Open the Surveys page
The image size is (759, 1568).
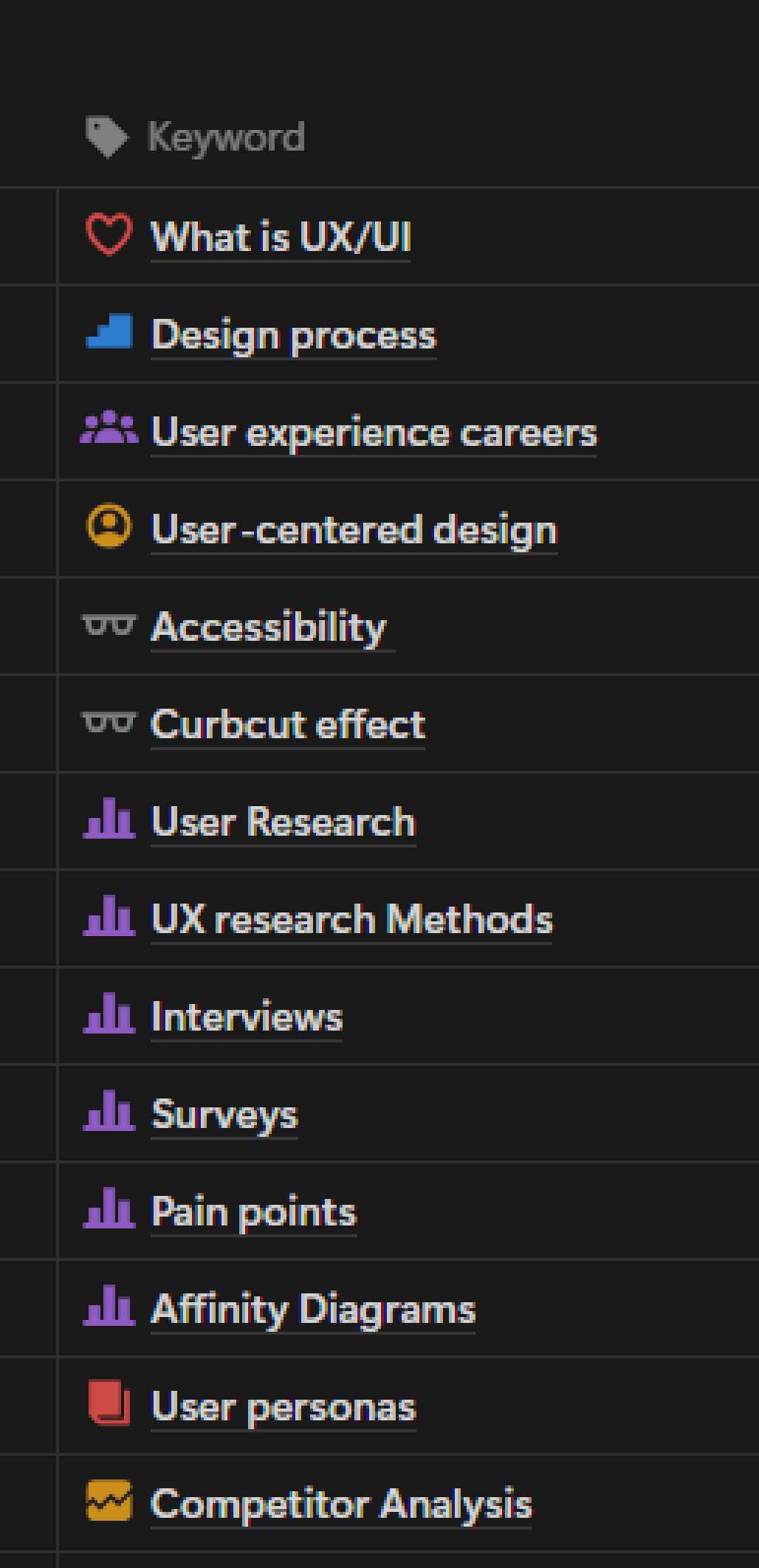click(224, 1115)
